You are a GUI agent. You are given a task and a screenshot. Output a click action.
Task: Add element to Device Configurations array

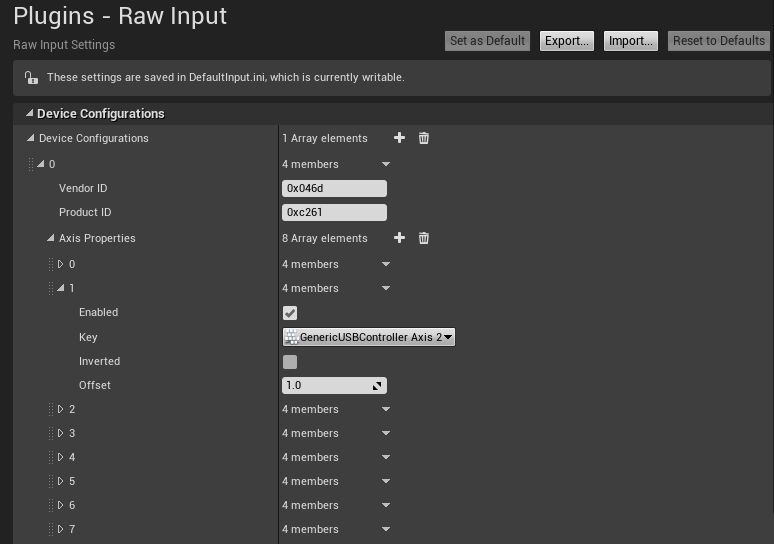pos(399,138)
